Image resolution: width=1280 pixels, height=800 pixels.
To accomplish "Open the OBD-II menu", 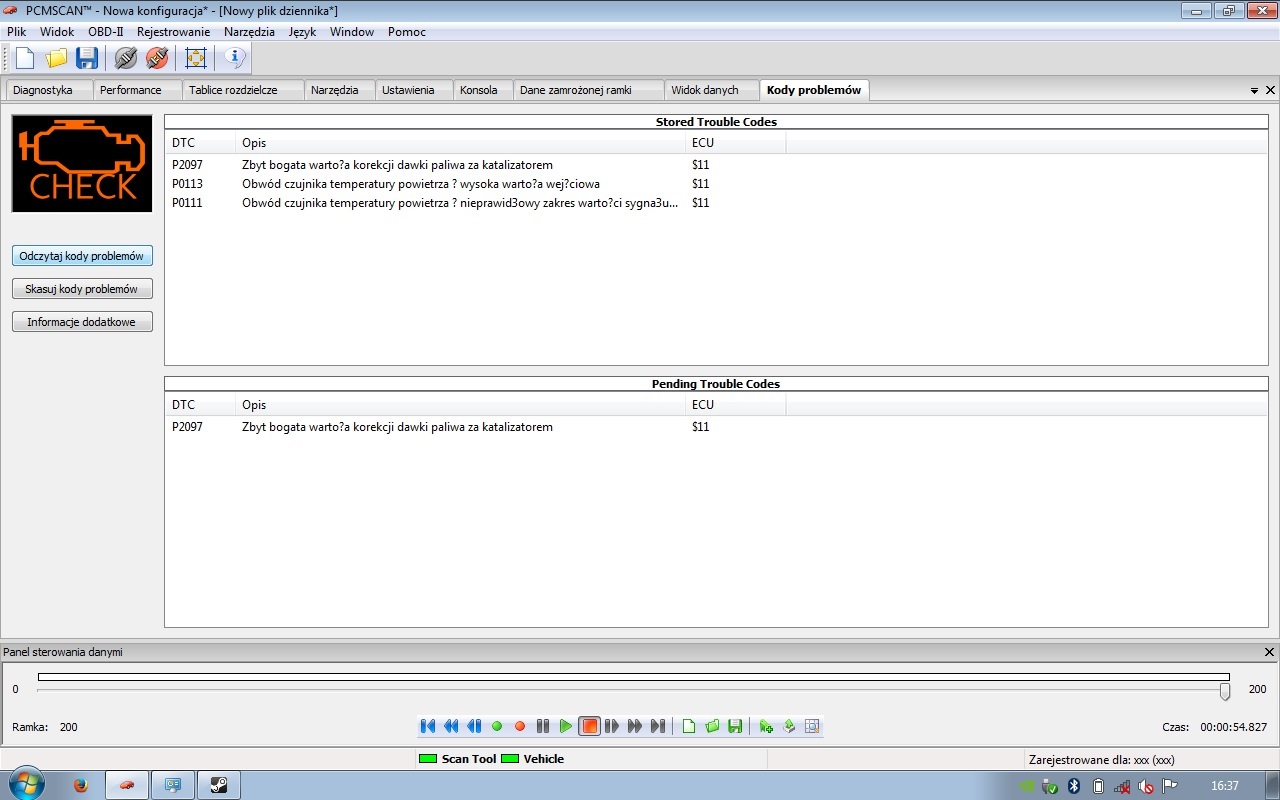I will point(105,32).
